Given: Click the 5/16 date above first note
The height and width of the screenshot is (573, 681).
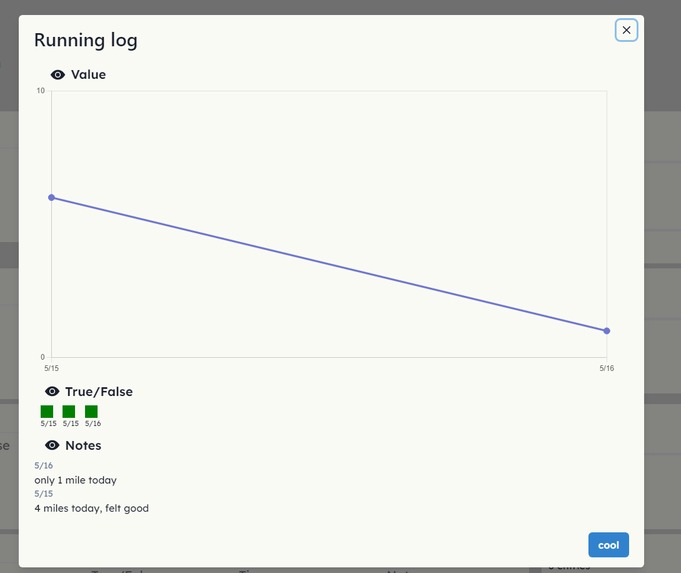Looking at the screenshot, I should click(43, 465).
